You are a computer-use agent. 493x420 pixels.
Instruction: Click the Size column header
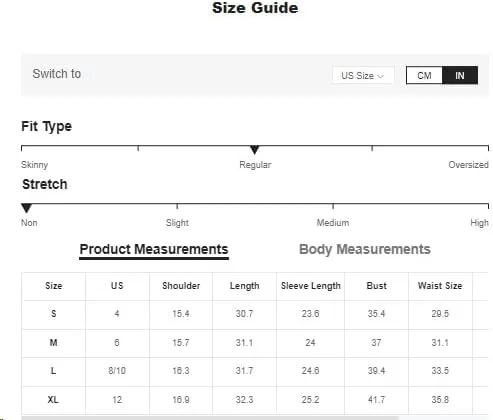tap(54, 286)
